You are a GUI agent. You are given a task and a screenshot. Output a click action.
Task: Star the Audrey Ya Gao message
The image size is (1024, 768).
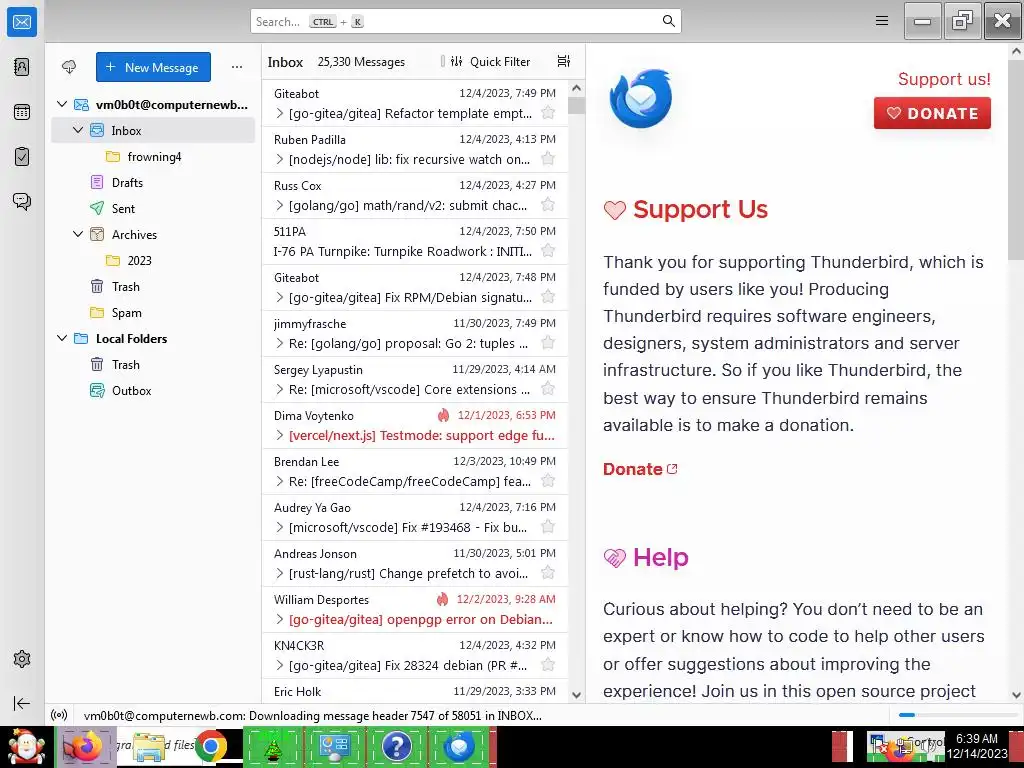pyautogui.click(x=548, y=527)
